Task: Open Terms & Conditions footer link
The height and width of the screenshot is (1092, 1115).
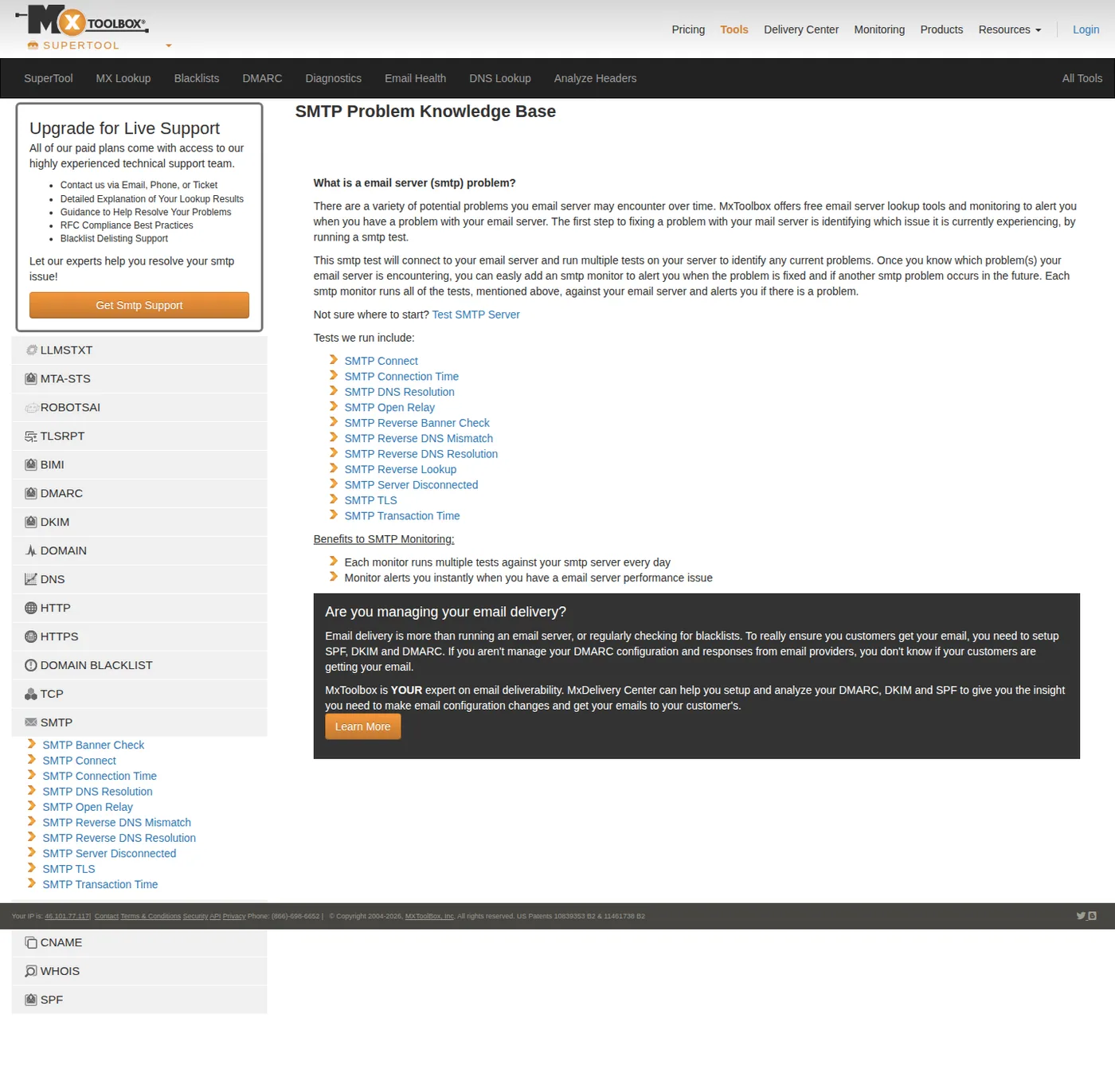Action: click(x=151, y=916)
